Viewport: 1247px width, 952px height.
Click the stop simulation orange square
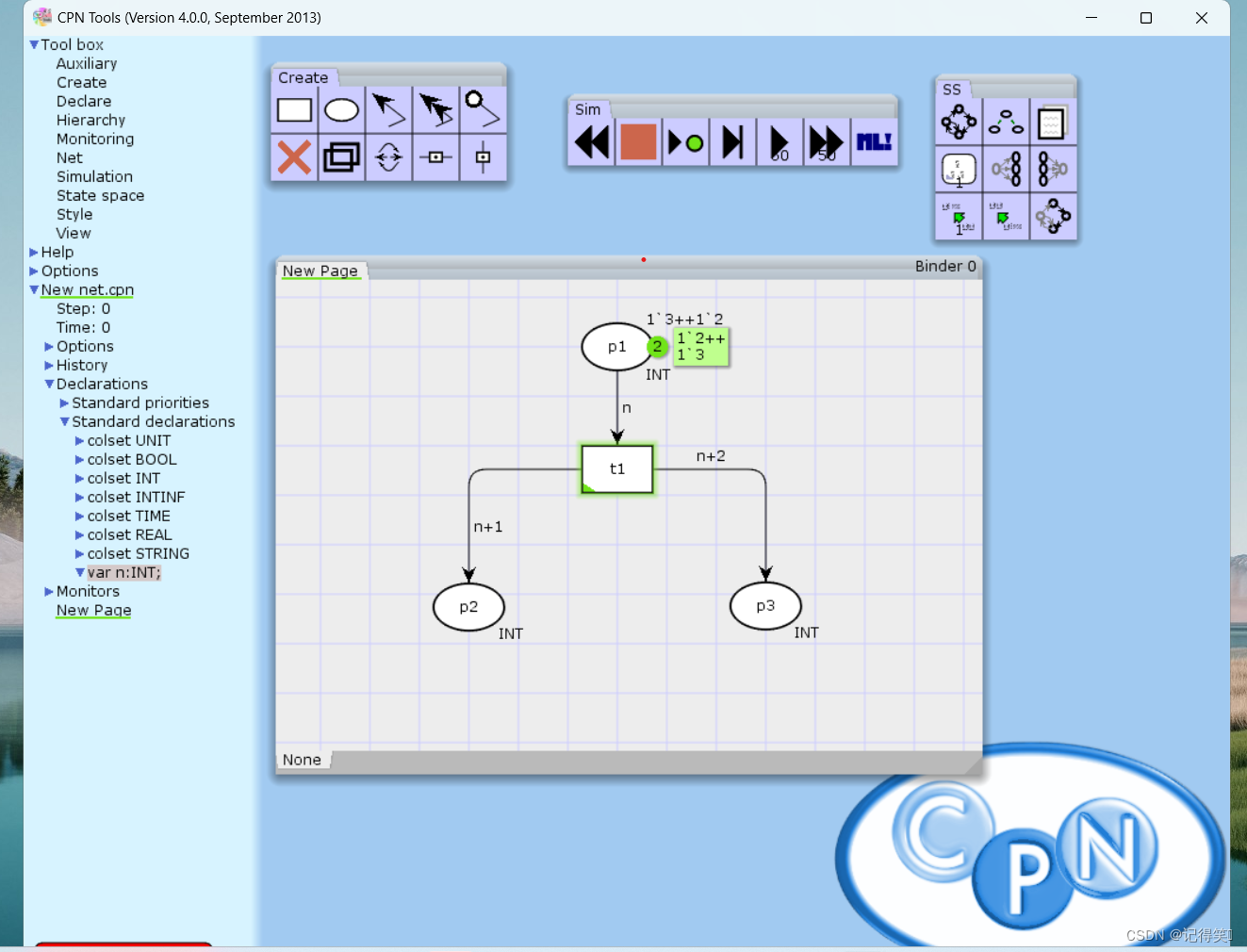tap(638, 141)
